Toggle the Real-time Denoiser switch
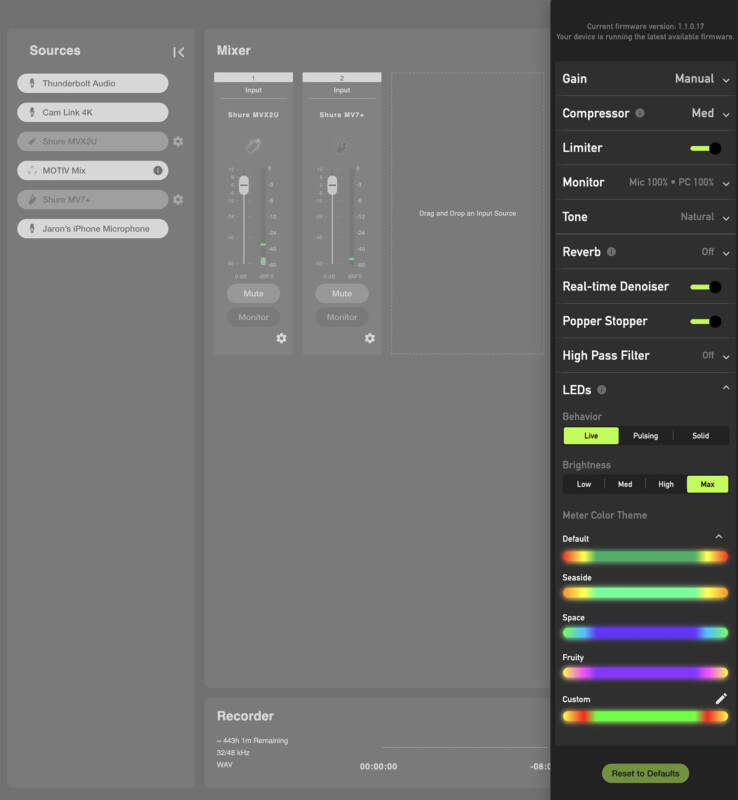The image size is (738, 800). 706,287
